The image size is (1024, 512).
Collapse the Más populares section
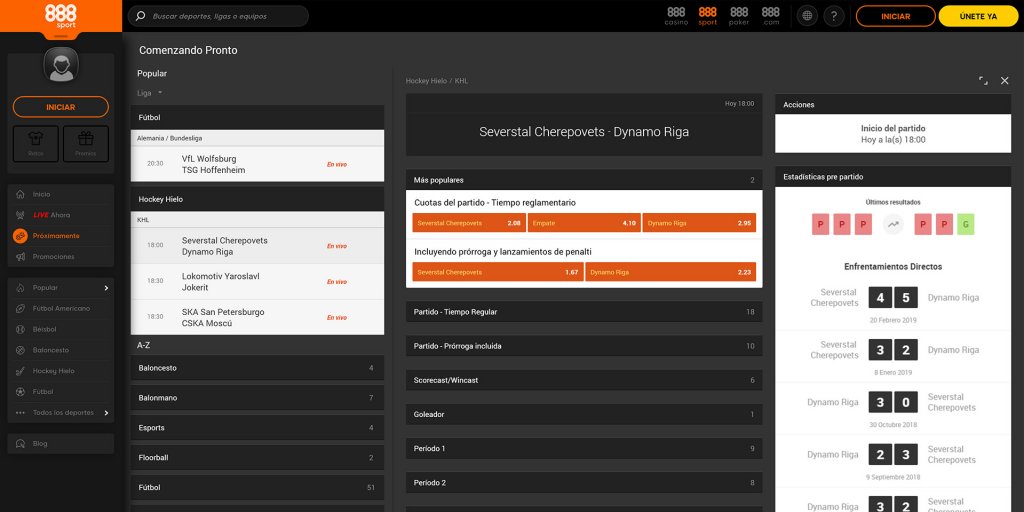click(x=584, y=180)
